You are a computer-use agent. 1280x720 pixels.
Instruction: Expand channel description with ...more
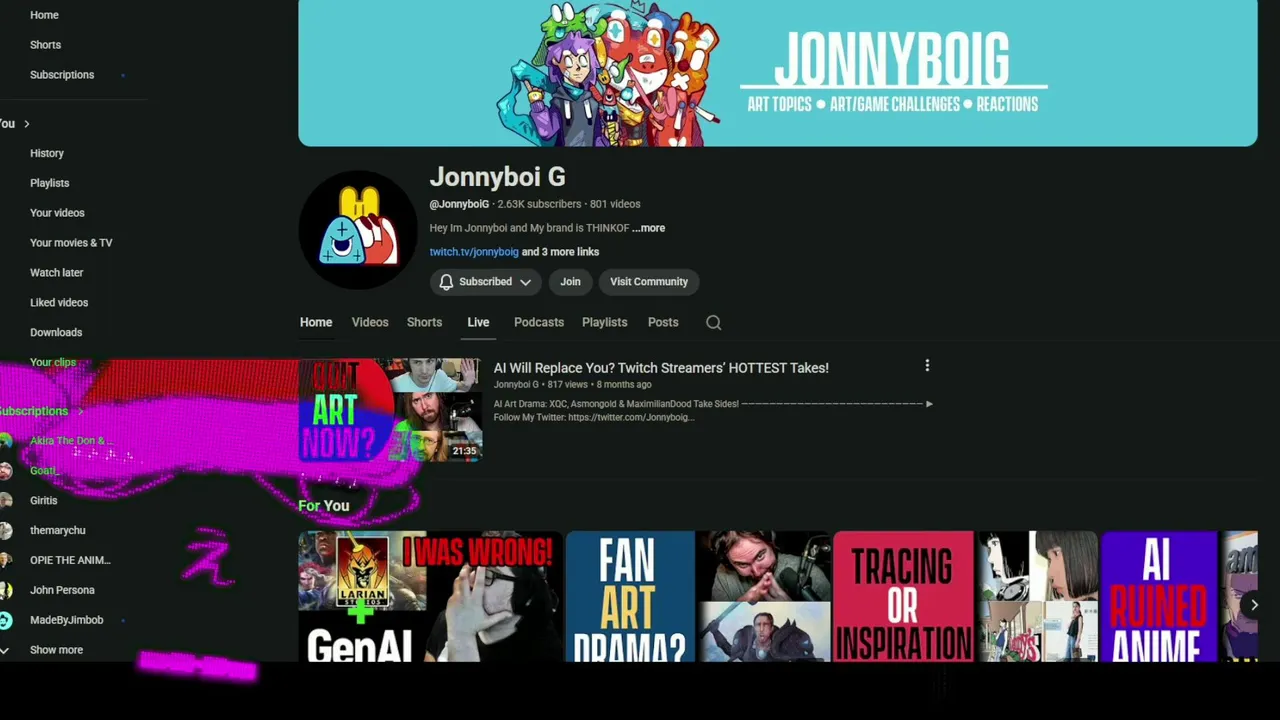[x=648, y=228]
